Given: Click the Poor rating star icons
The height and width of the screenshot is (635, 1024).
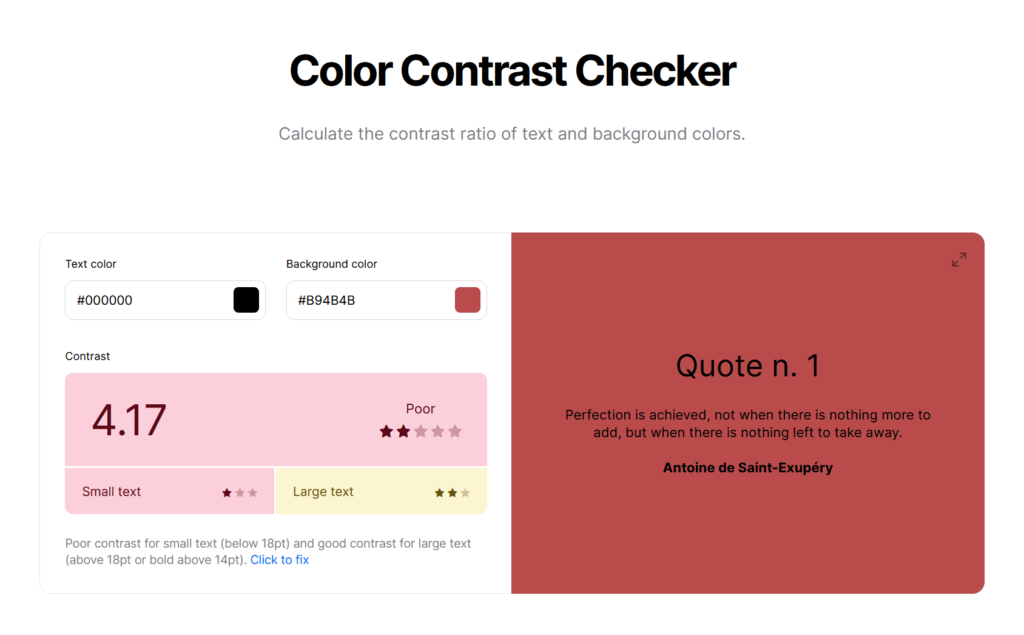Looking at the screenshot, I should click(420, 432).
